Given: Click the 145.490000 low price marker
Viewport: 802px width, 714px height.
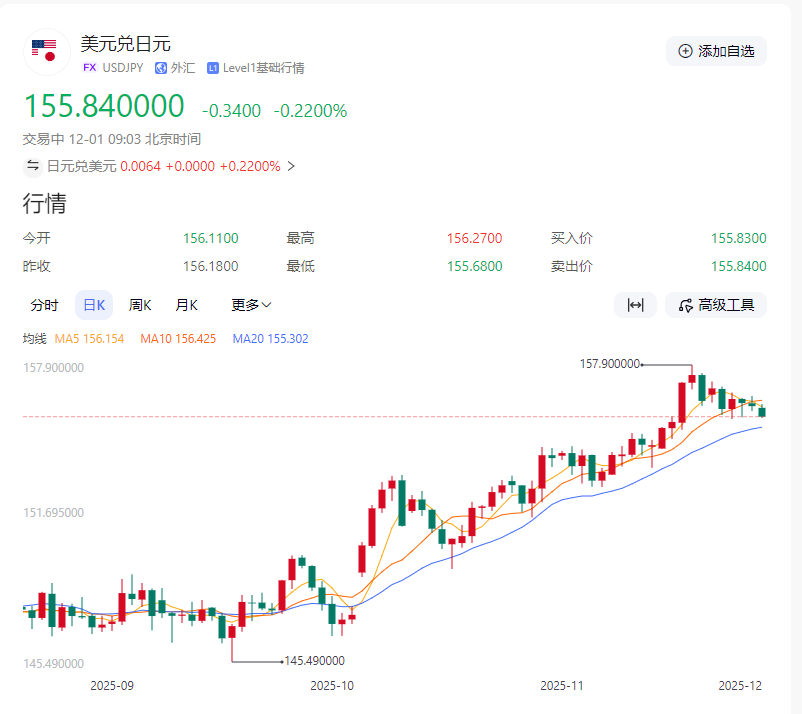Looking at the screenshot, I should coord(314,661).
